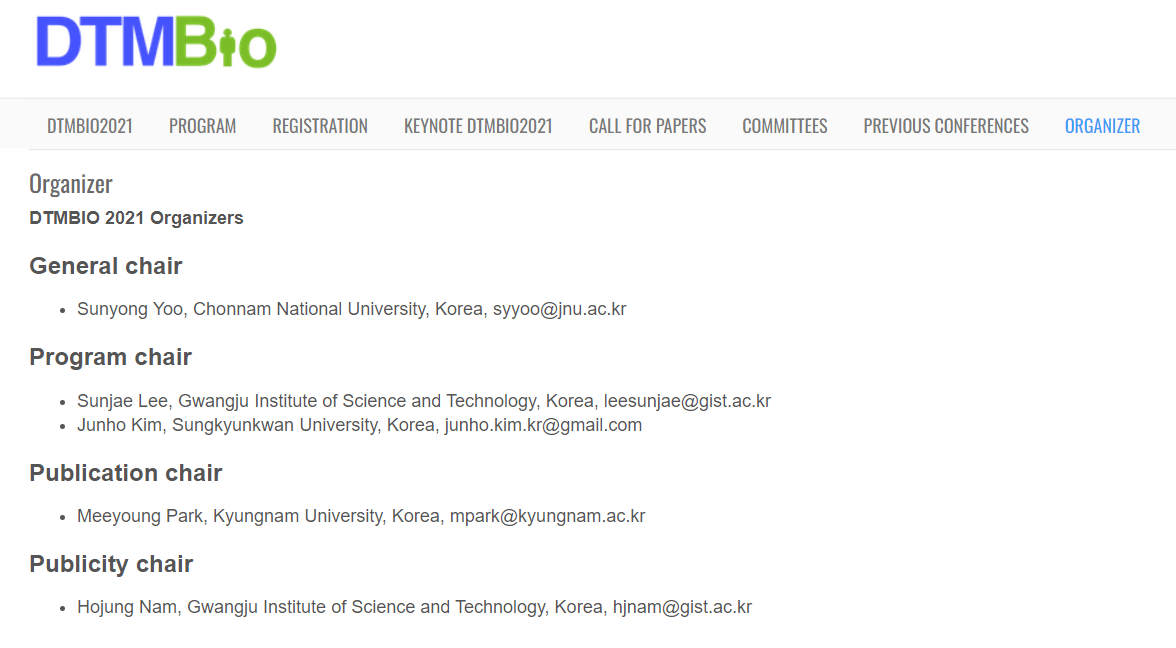Click the junho.kim.kr@gmail.com email
The image size is (1176, 648).
(x=543, y=425)
